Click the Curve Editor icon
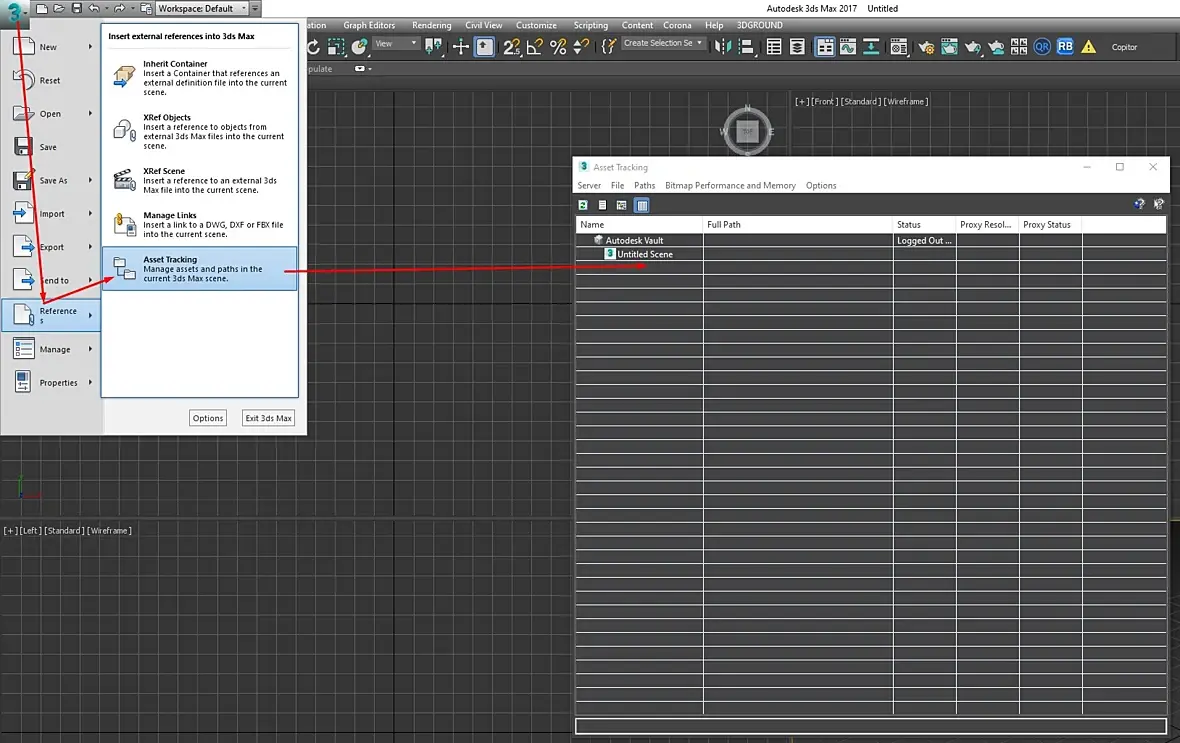 click(x=848, y=47)
